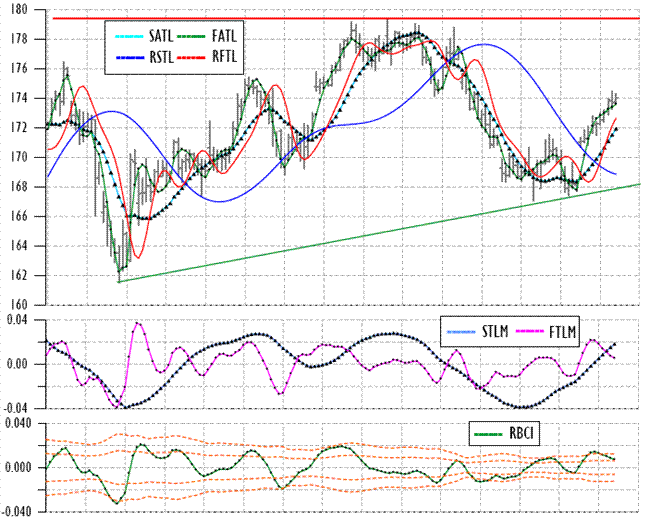Click the RBCI legend label
The width and height of the screenshot is (650, 519).
[x=521, y=434]
